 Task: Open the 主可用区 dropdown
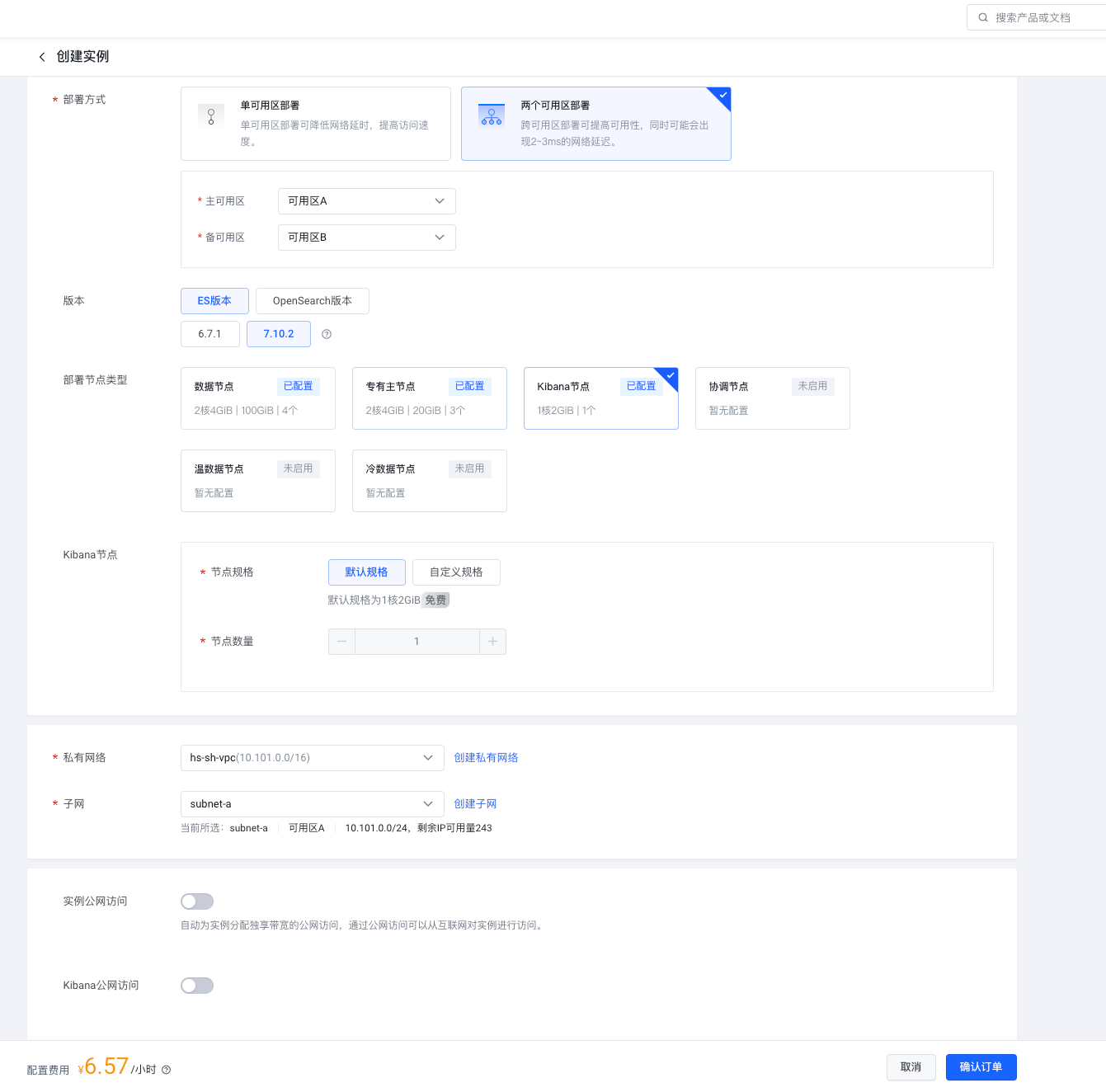(x=366, y=201)
